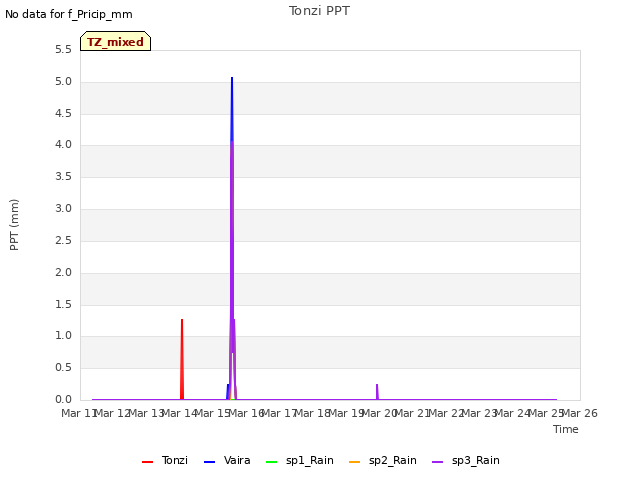Viewport: 640px width, 480px height.
Task: Toggle the sp1_Rain legend entry
Action: coord(300,460)
